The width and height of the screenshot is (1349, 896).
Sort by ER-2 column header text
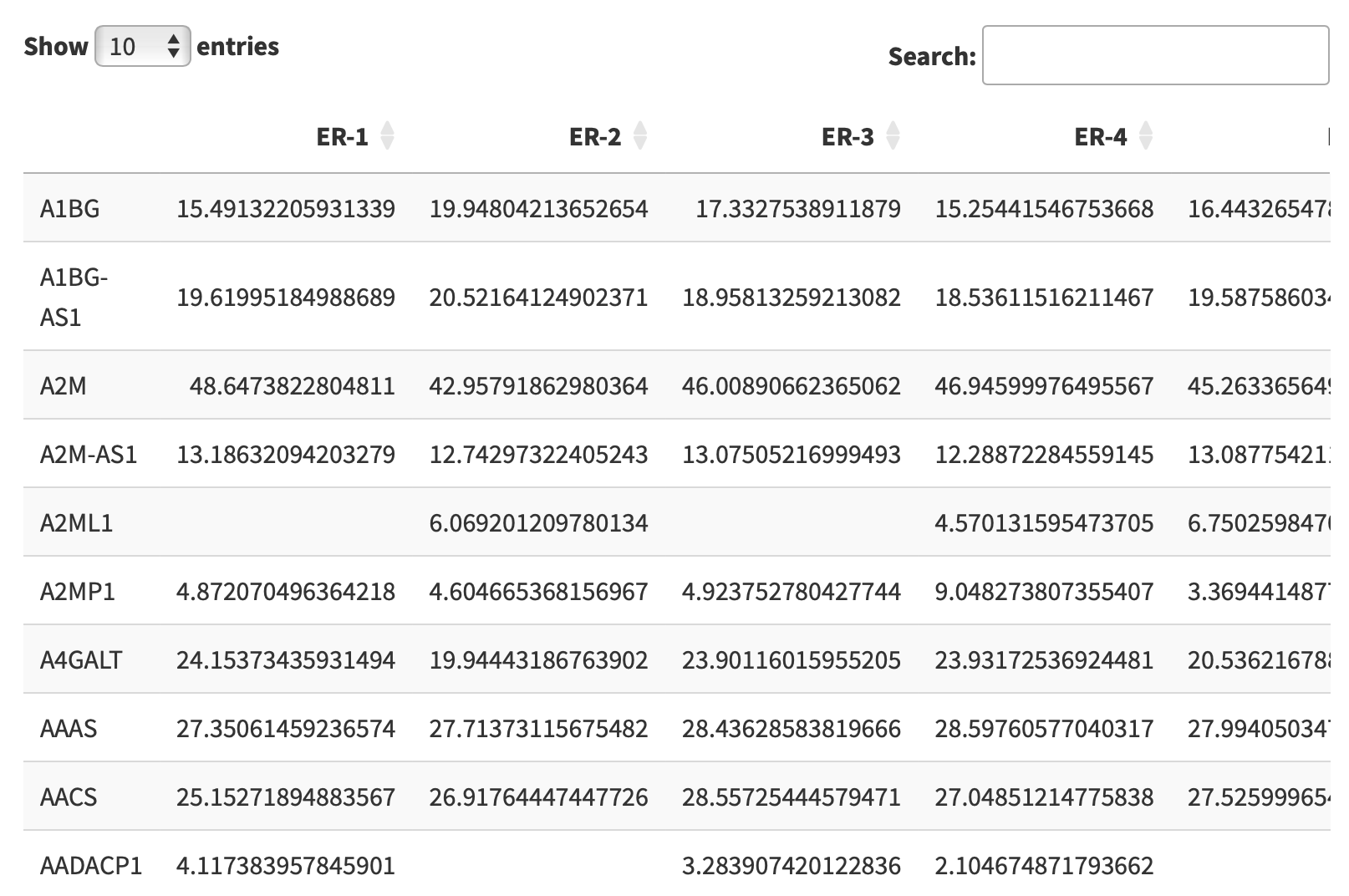pos(594,136)
